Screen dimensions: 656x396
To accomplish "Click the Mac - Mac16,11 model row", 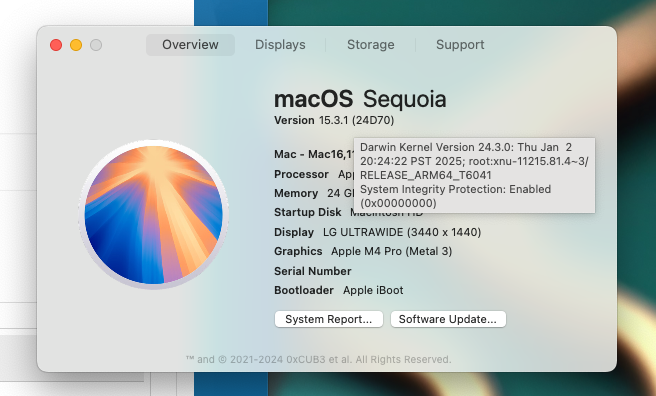I will pyautogui.click(x=314, y=154).
